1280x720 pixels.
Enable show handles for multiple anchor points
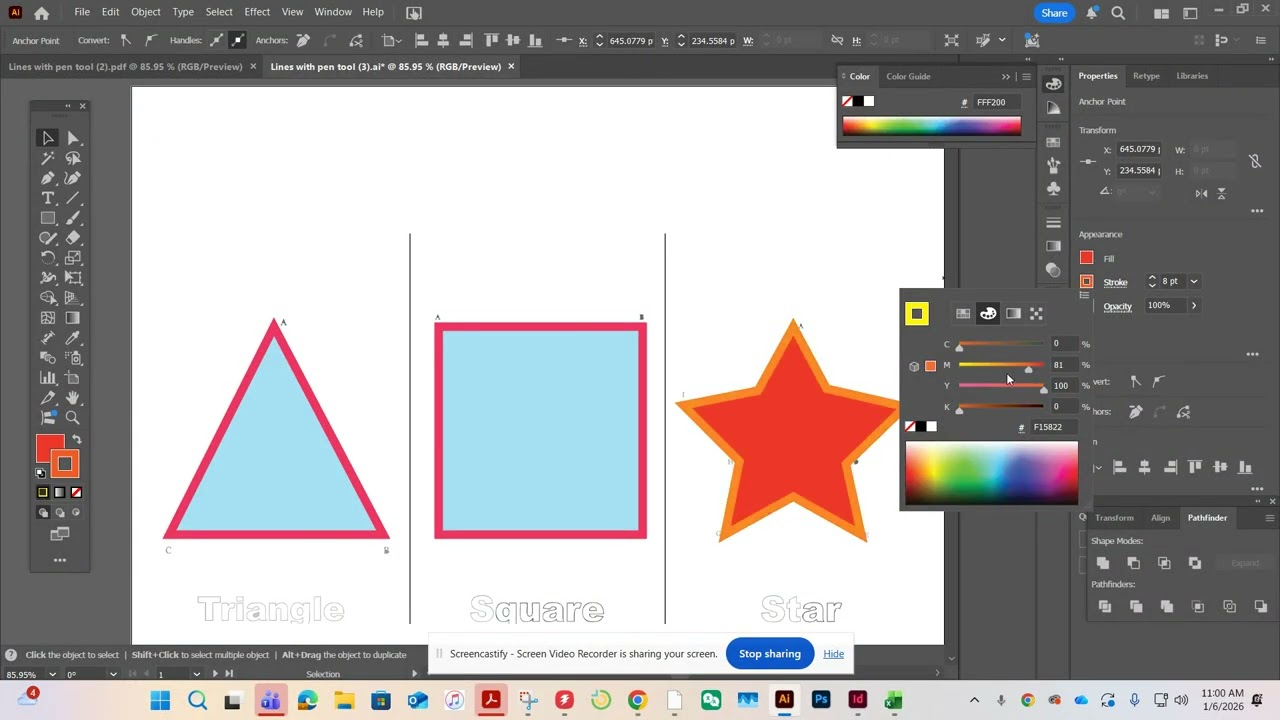[216, 40]
